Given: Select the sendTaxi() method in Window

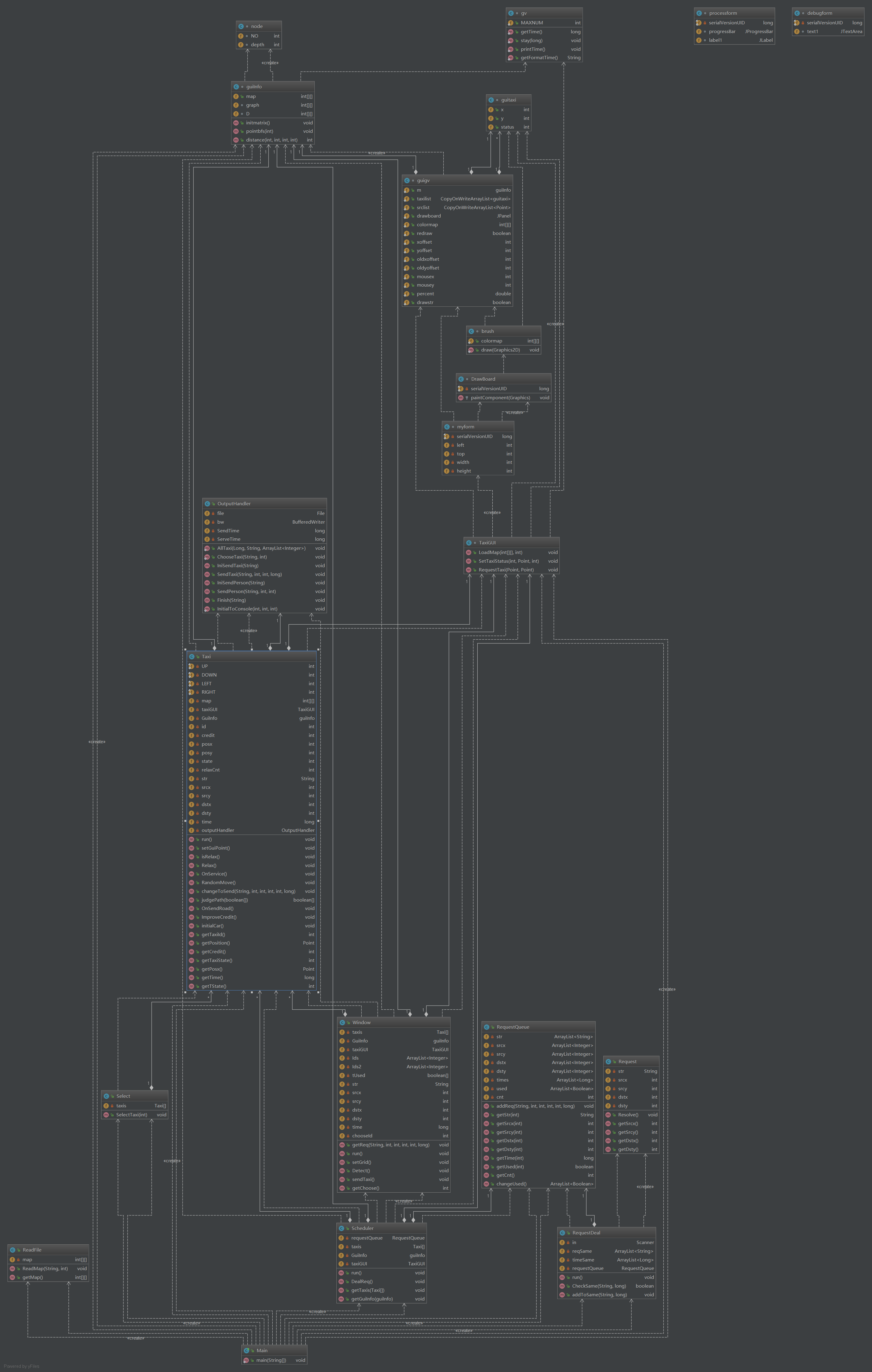Looking at the screenshot, I should 394,1179.
